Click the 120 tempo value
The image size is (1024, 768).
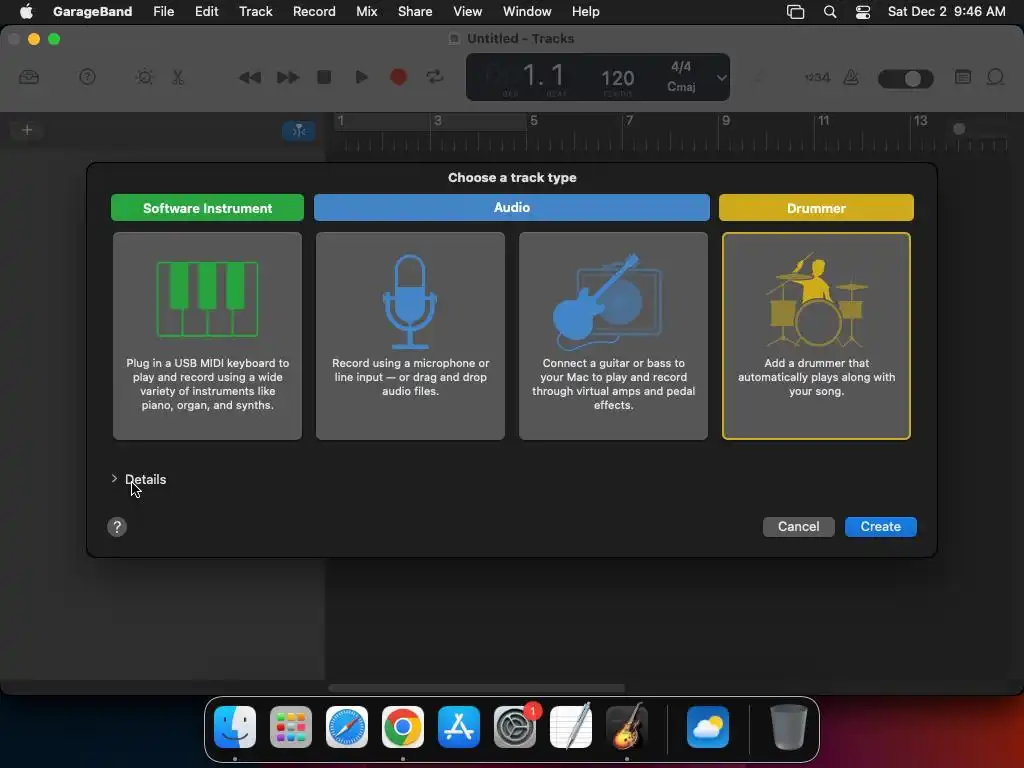tap(617, 79)
